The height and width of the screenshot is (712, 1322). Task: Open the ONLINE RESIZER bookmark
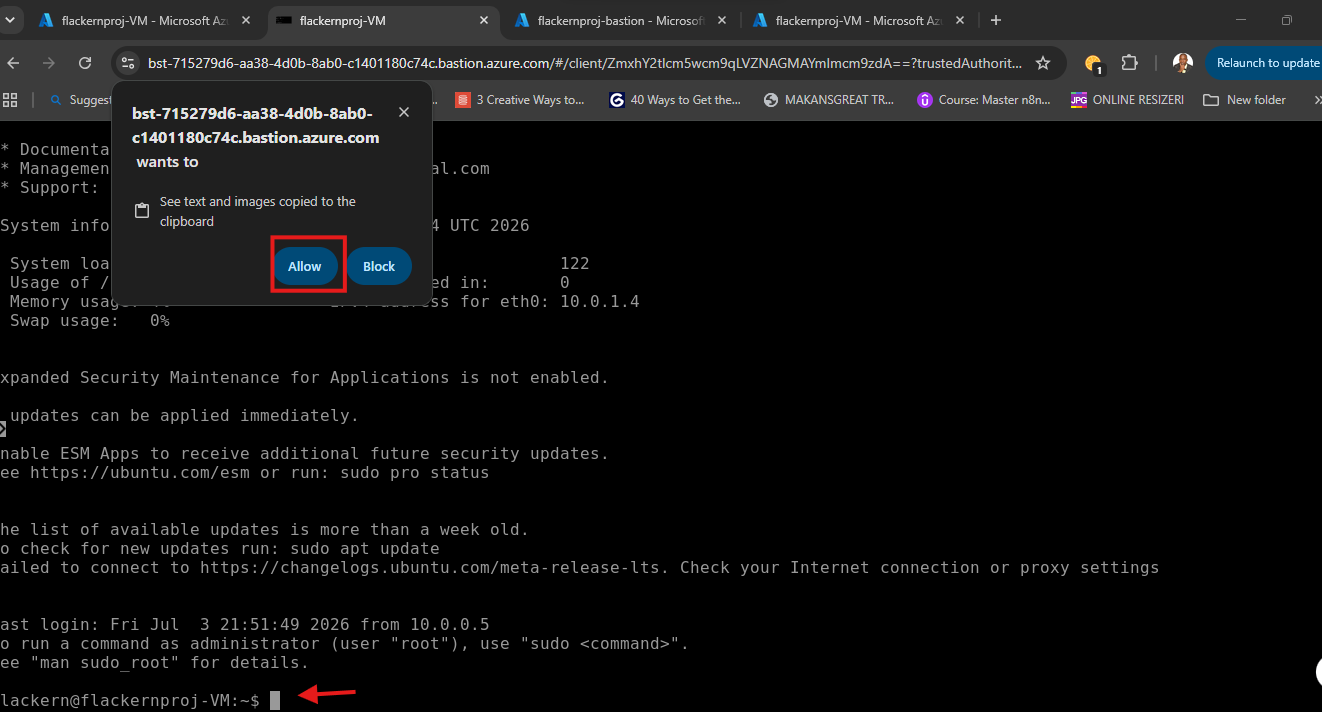click(x=1127, y=100)
